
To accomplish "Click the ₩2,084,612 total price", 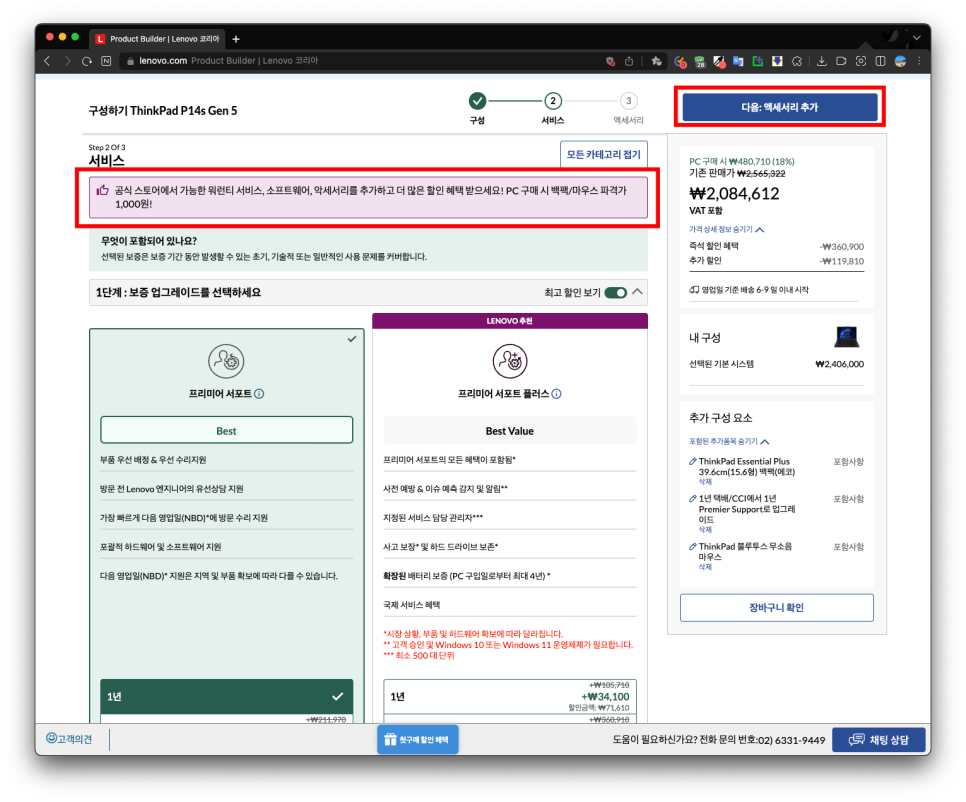I will point(734,193).
